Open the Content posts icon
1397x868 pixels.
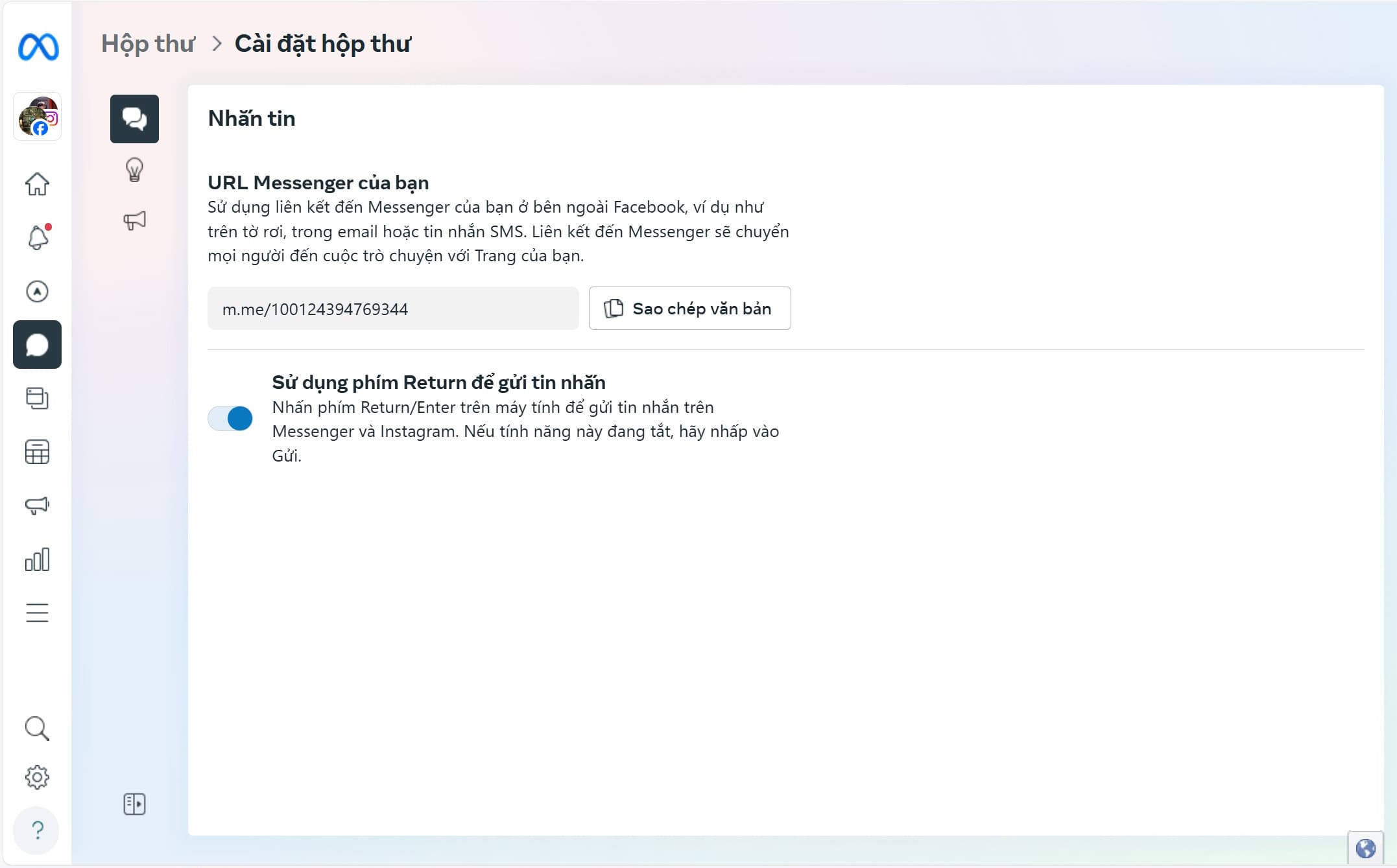pos(37,398)
